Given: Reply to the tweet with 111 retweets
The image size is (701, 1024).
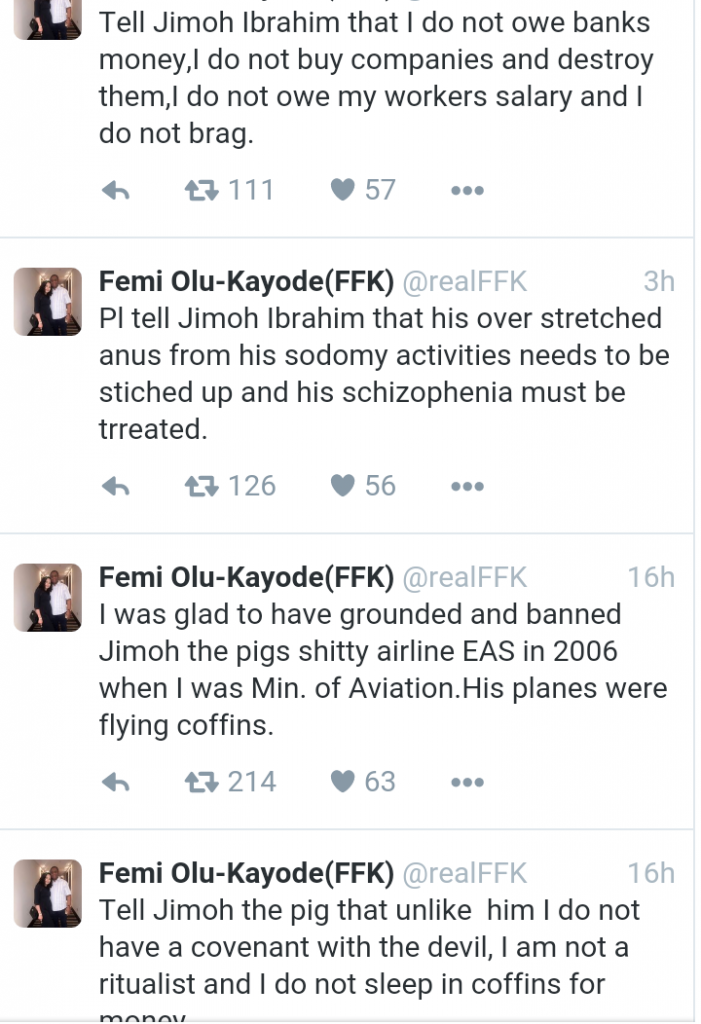Looking at the screenshot, I should click(117, 191).
